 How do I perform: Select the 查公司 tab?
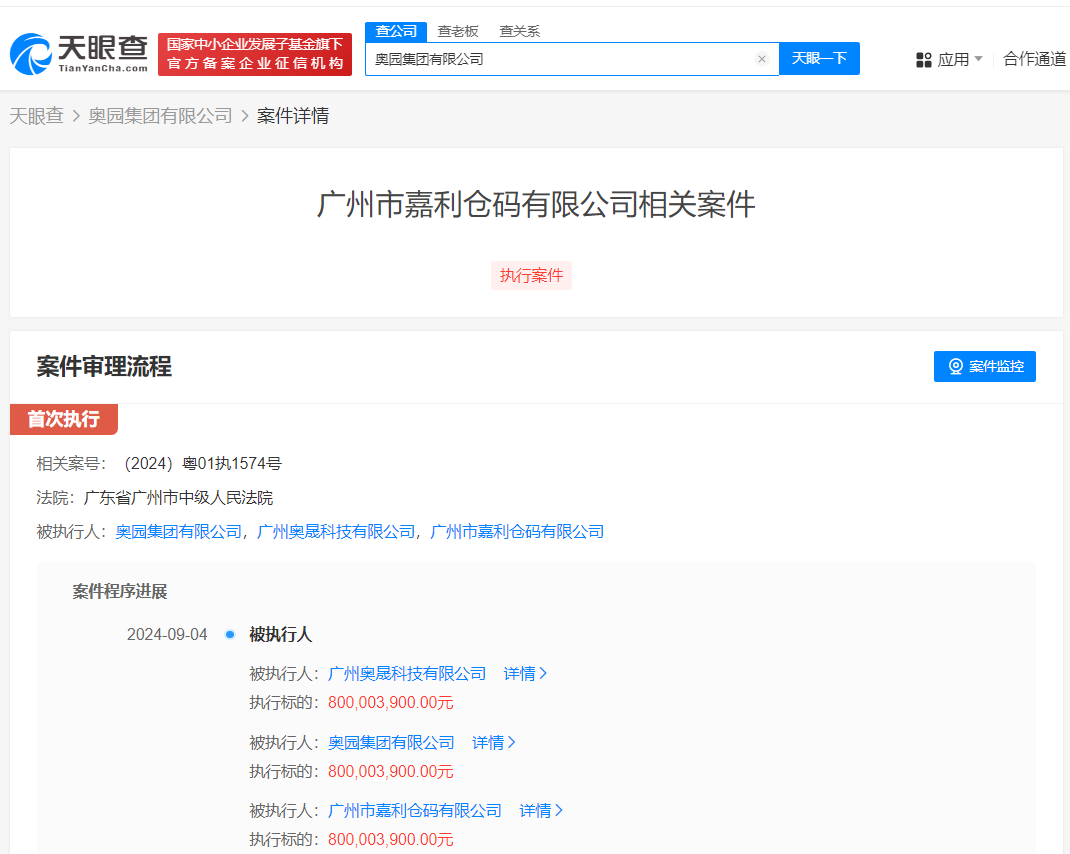point(395,31)
